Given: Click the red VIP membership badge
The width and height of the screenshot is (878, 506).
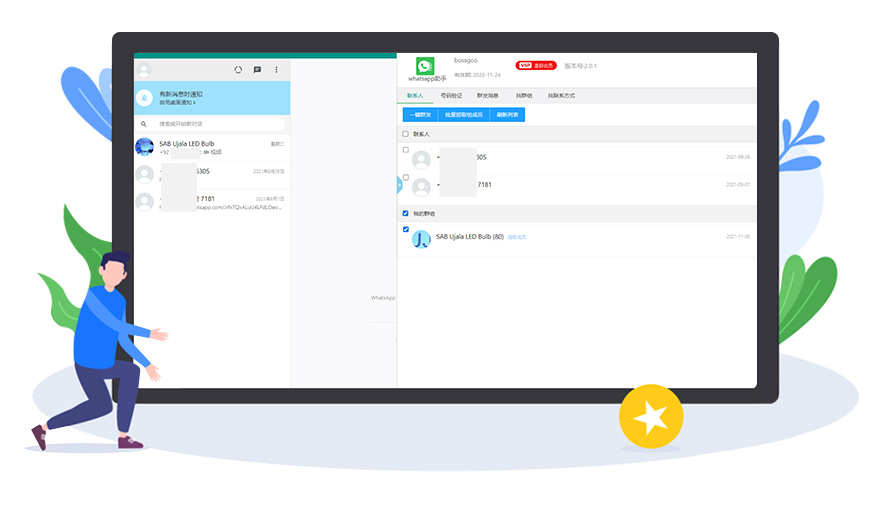Looking at the screenshot, I should [x=536, y=65].
